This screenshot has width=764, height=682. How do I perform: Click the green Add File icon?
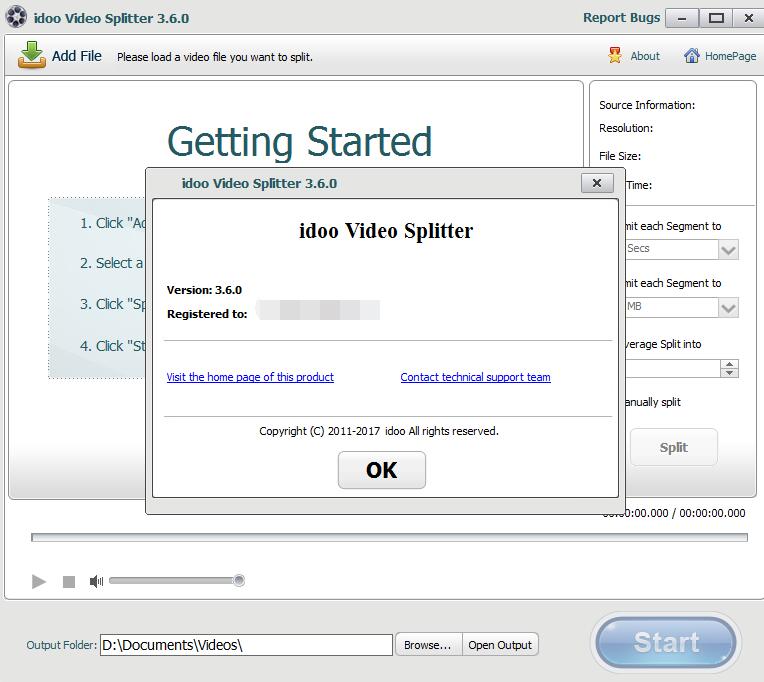32,56
